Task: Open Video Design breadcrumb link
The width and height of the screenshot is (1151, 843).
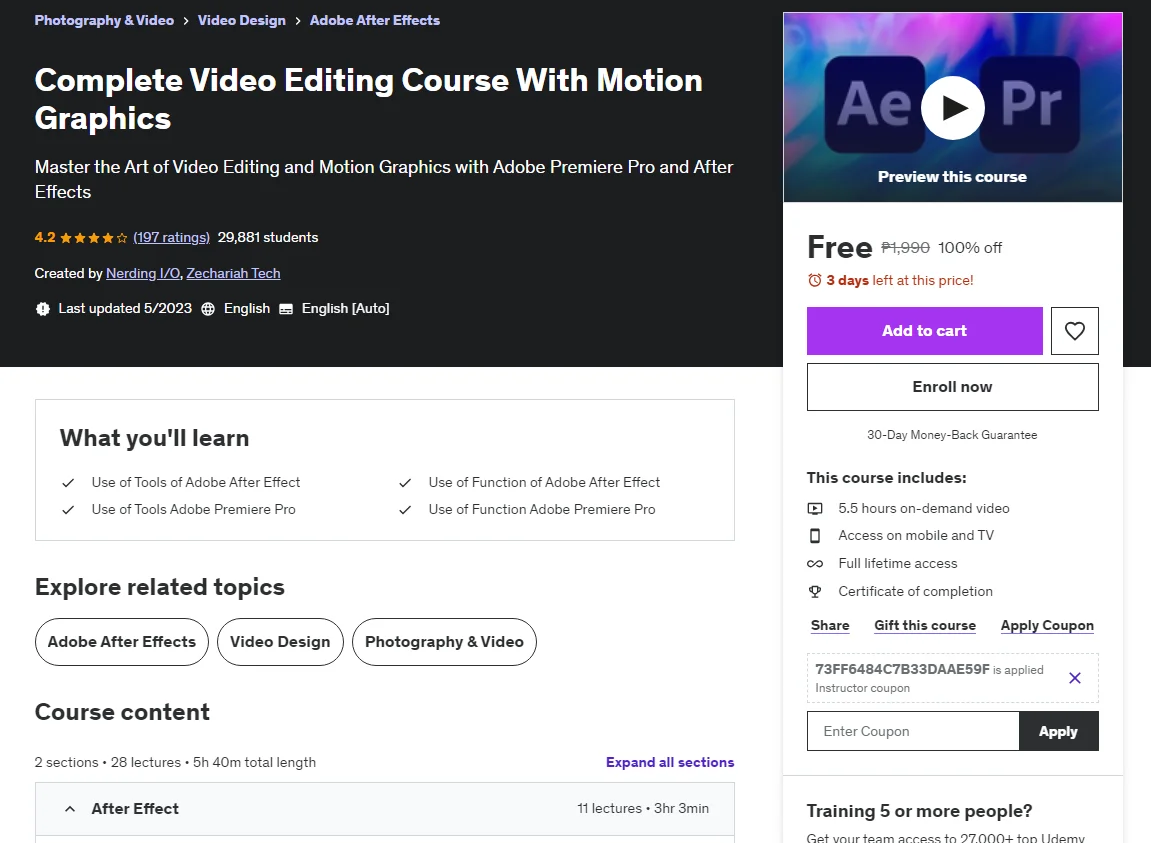Action: [x=242, y=21]
